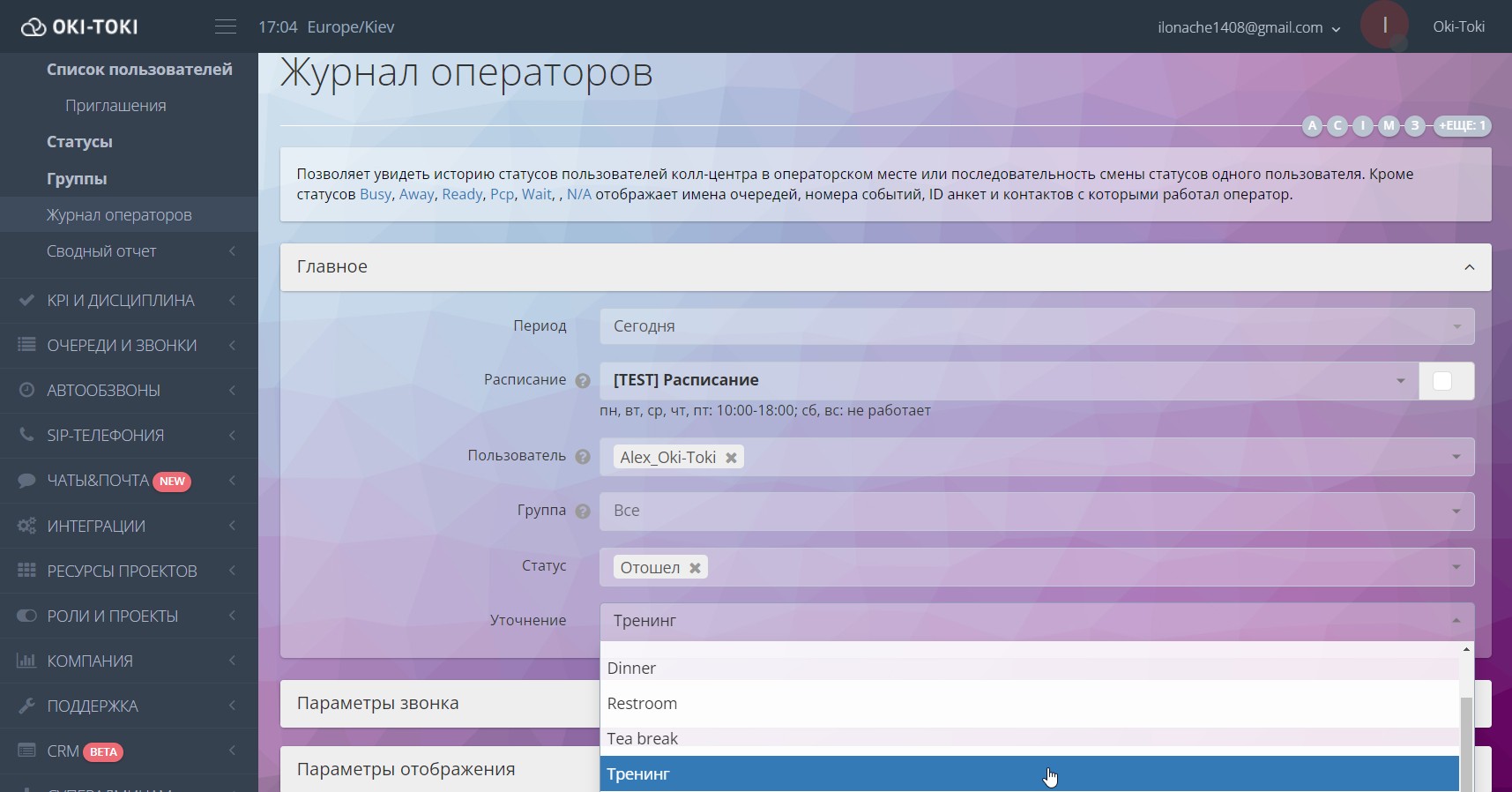
Task: Select Dinner in Уточнение list
Action: (x=1030, y=669)
